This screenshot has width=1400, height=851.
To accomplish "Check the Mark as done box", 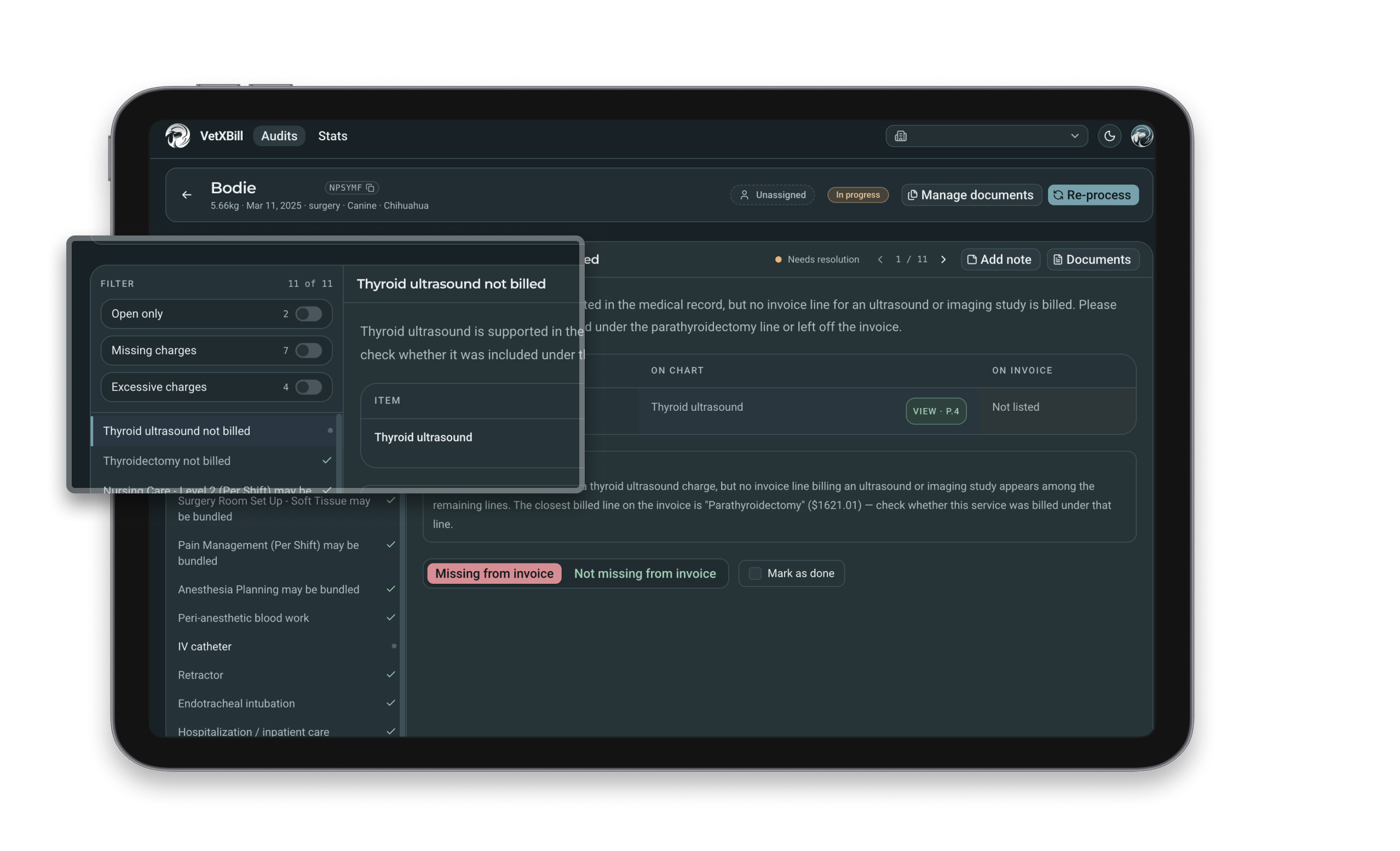I will click(754, 573).
